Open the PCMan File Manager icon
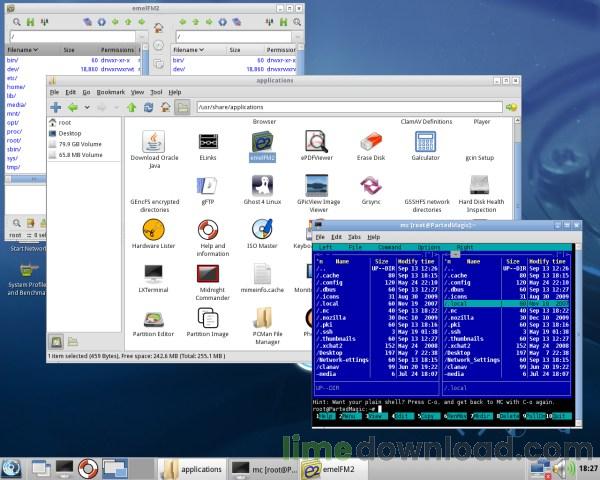Viewport: 600px width, 480px height. 263,318
